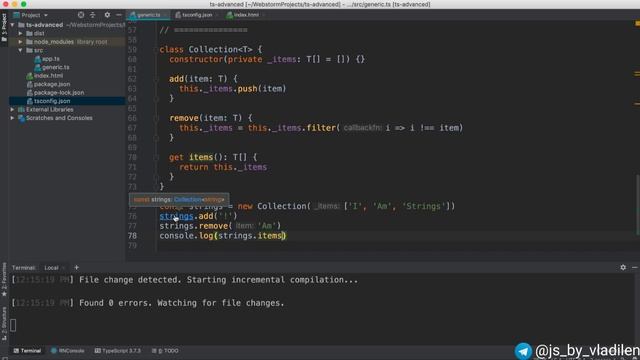Click the src folder name in the tree

[38, 50]
